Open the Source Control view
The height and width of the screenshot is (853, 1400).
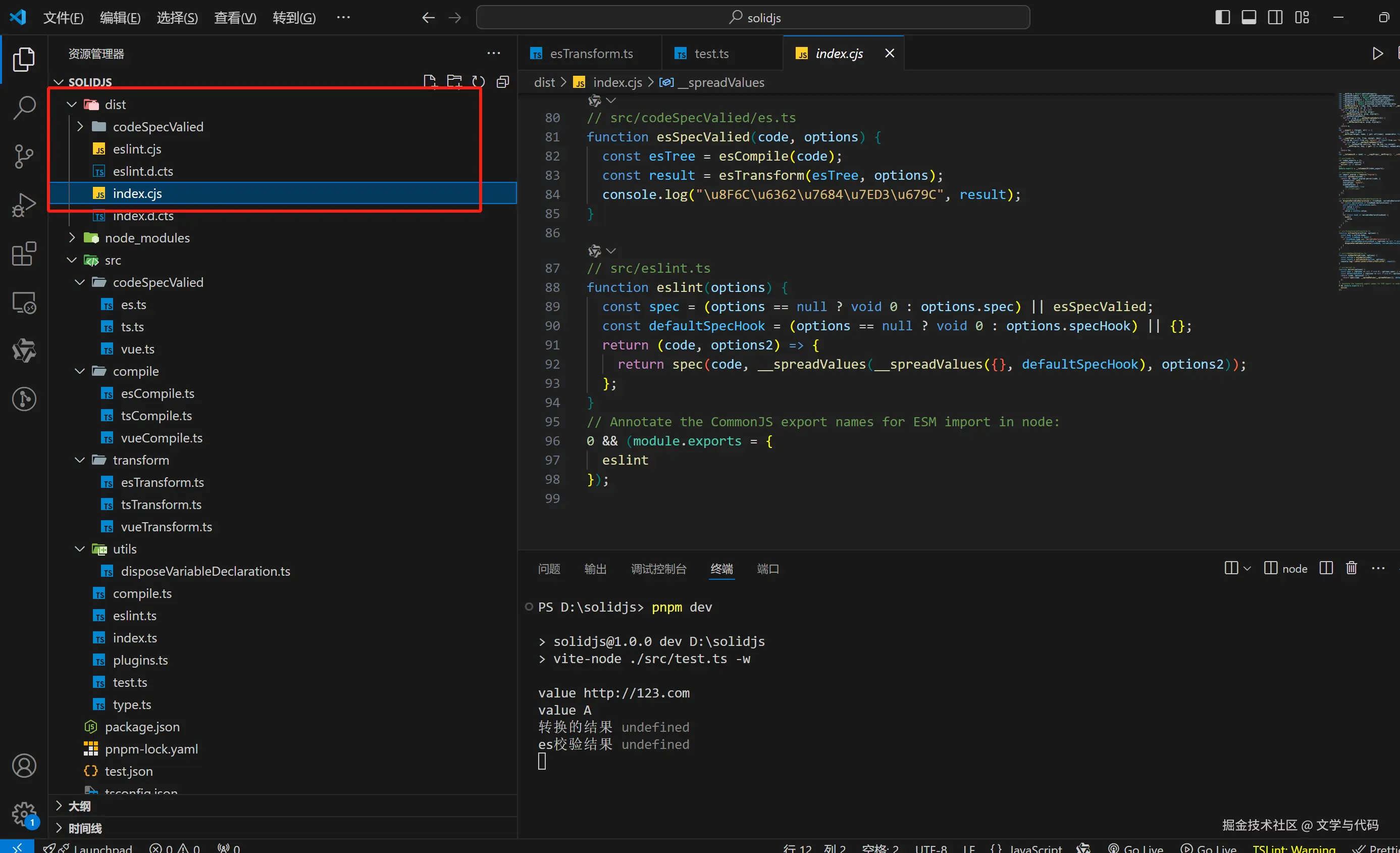(x=24, y=156)
